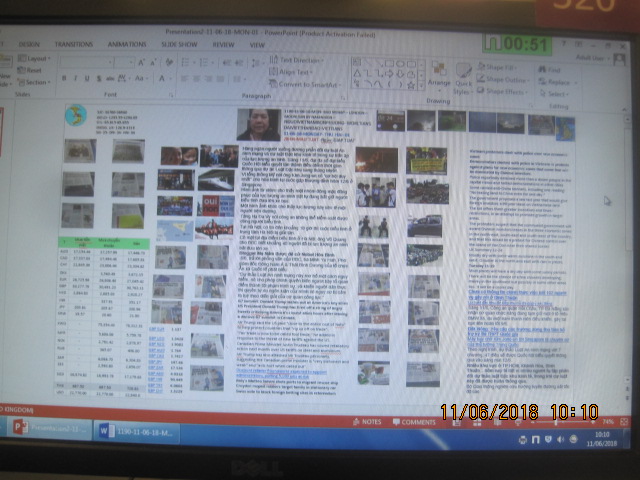Screen dimensions: 640x480
Task: Center the text alignment
Action: pos(196,79)
